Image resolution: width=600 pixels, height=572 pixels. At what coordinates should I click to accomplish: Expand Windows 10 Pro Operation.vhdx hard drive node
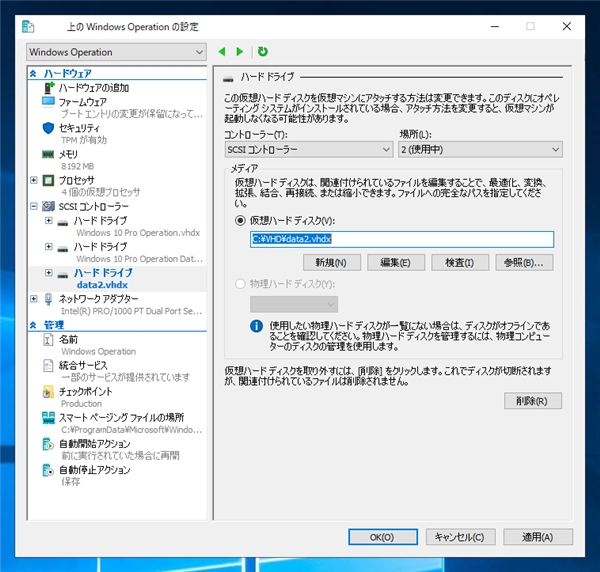[x=49, y=220]
